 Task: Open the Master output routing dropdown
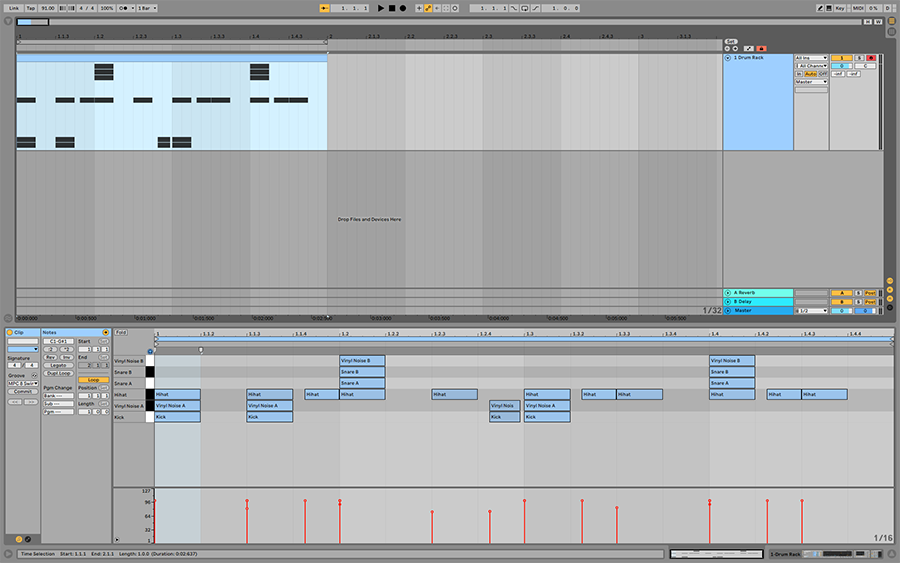click(x=811, y=82)
